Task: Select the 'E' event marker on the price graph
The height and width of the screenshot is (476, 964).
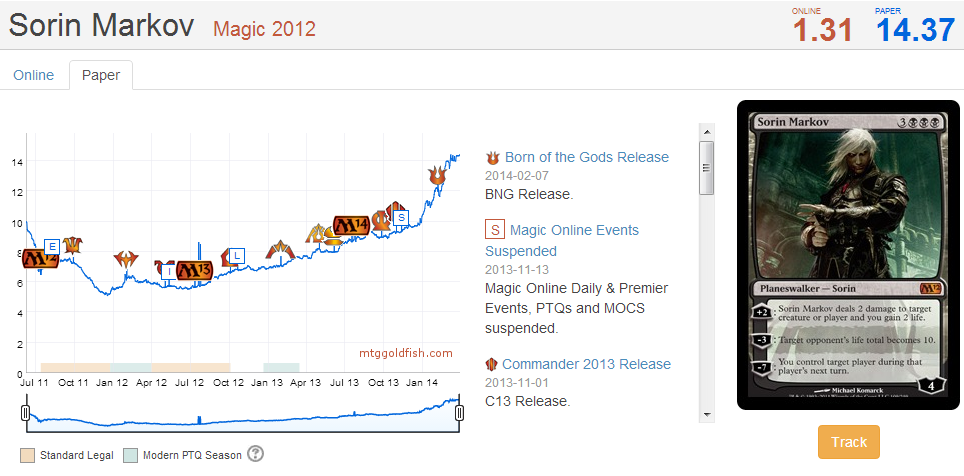Action: coord(51,246)
